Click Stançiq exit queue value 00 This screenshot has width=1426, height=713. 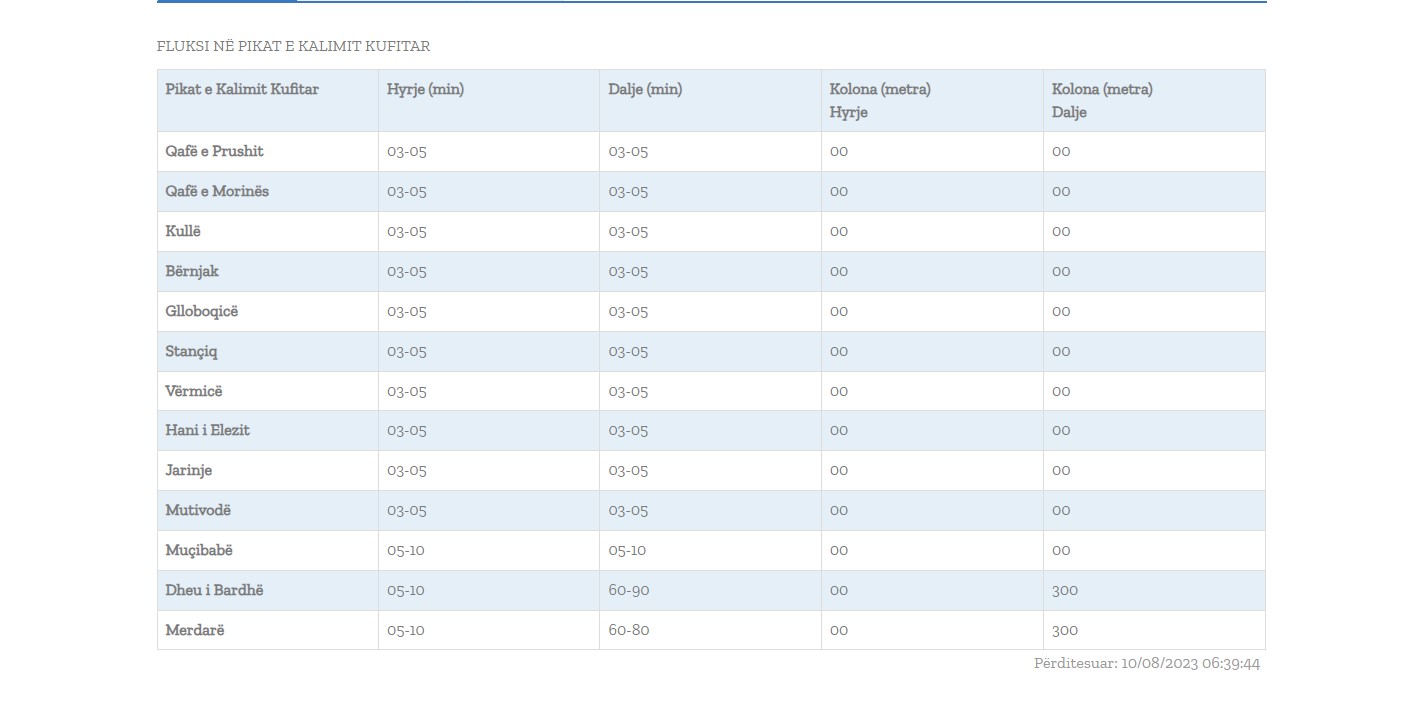tap(1061, 351)
